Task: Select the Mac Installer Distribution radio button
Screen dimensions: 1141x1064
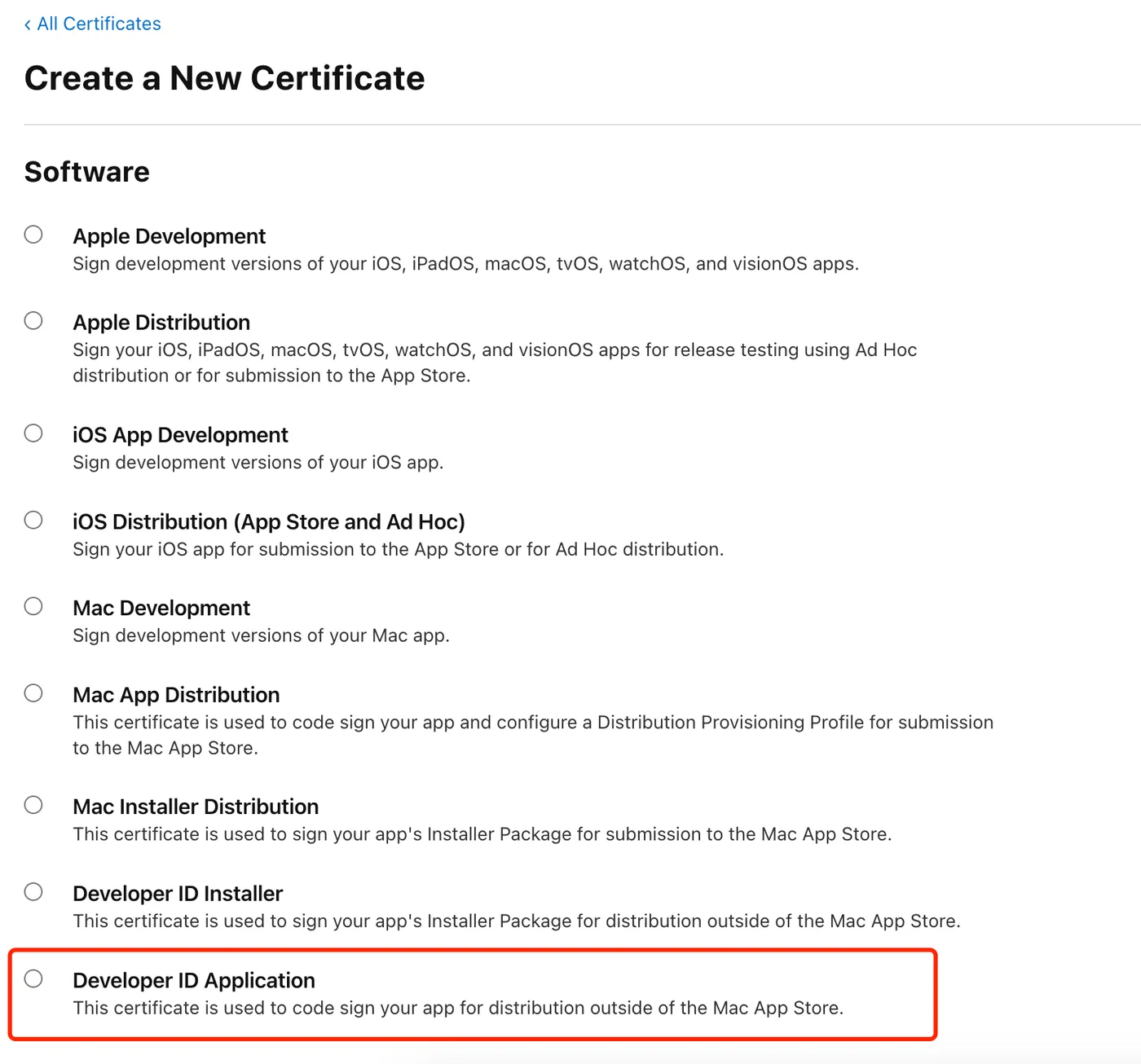Action: 33,805
